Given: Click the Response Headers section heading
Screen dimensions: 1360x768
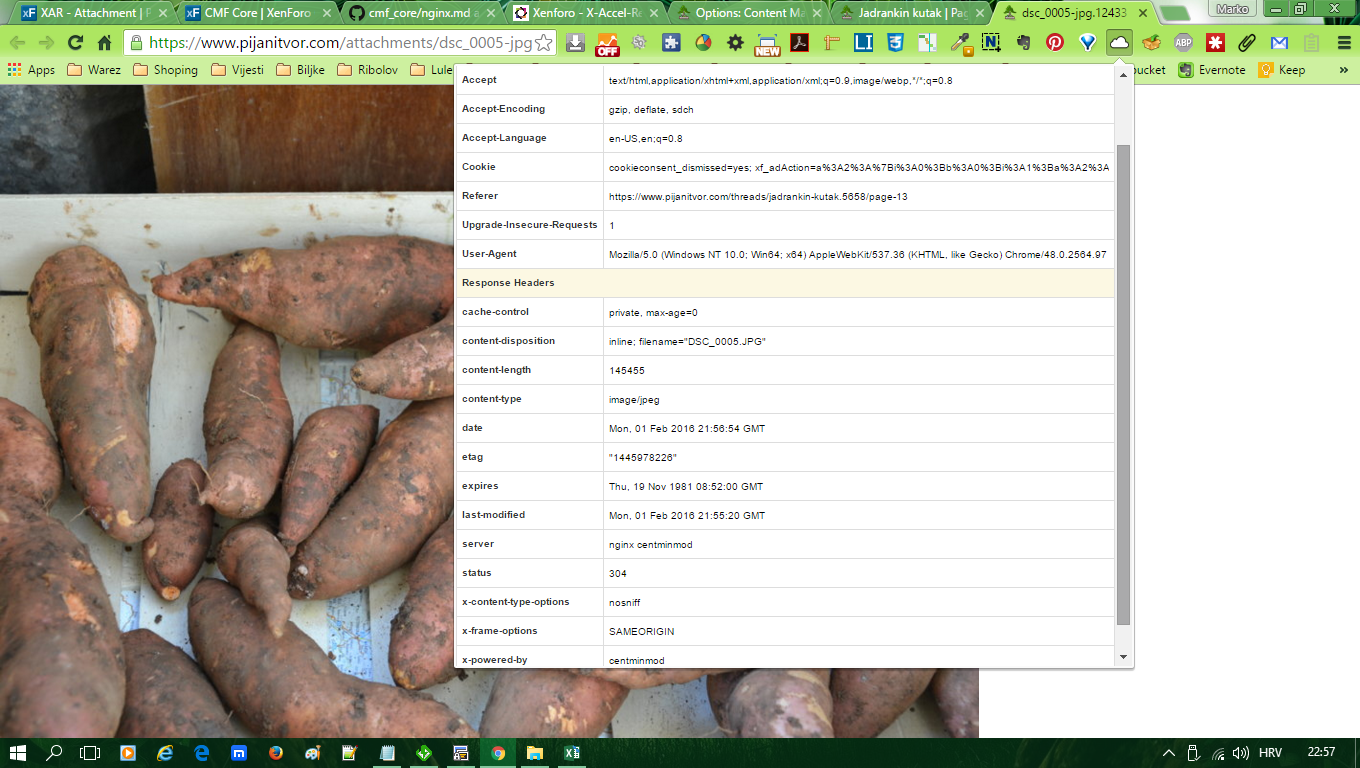Looking at the screenshot, I should tap(508, 283).
